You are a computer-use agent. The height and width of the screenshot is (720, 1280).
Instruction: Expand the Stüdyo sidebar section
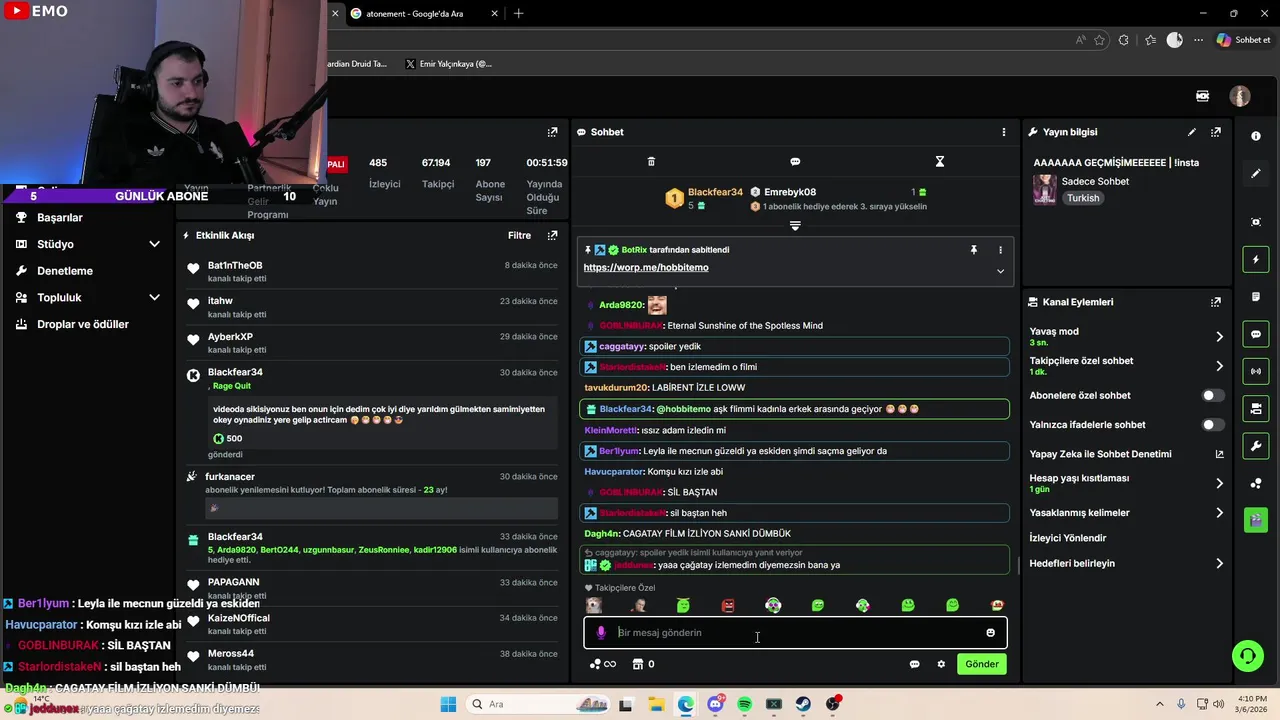(154, 244)
